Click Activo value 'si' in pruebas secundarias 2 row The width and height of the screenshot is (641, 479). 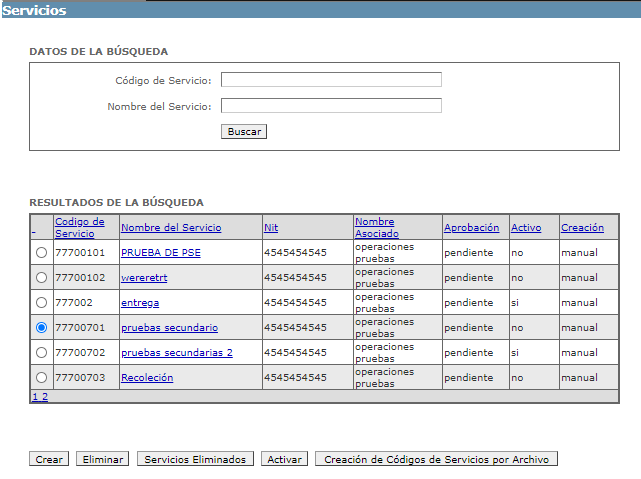[x=515, y=353]
